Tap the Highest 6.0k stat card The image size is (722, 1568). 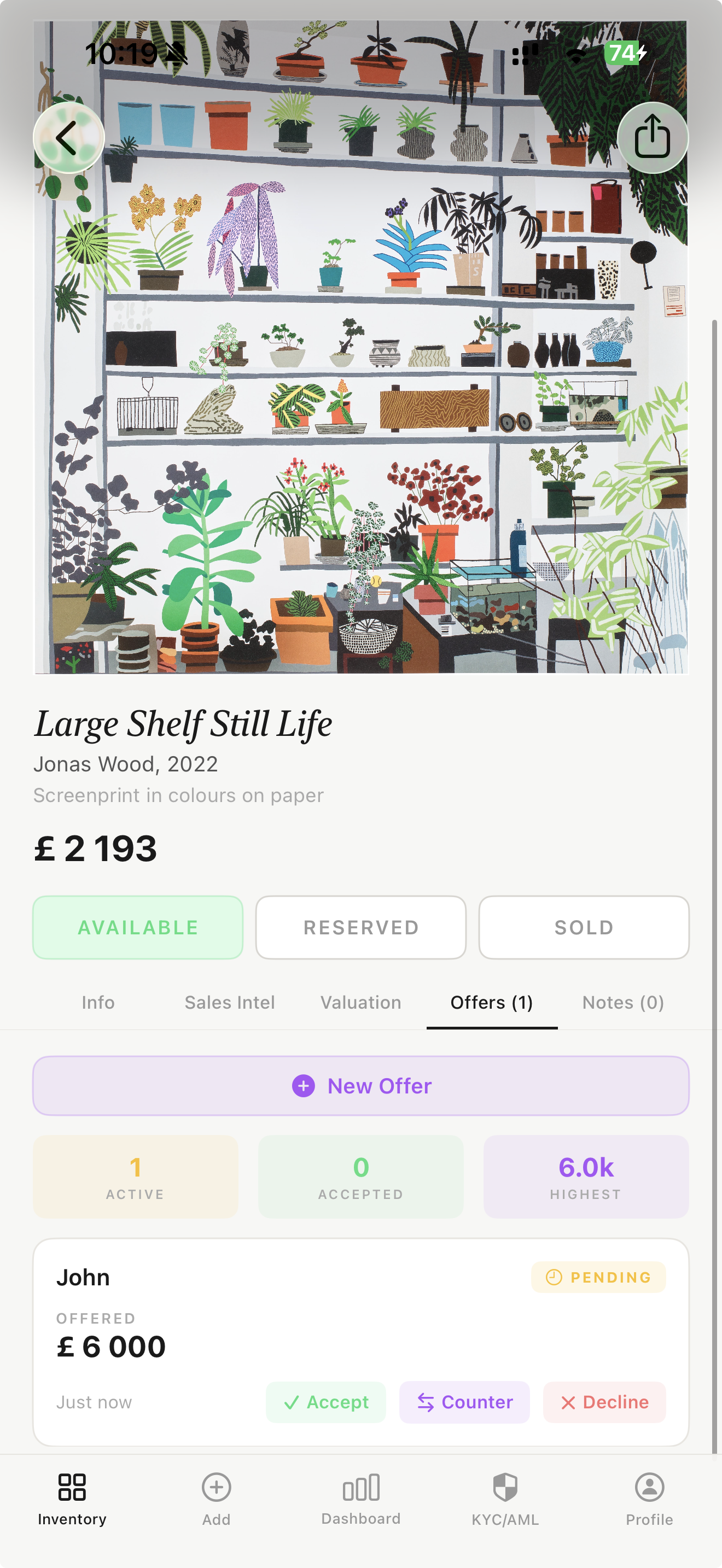586,1176
